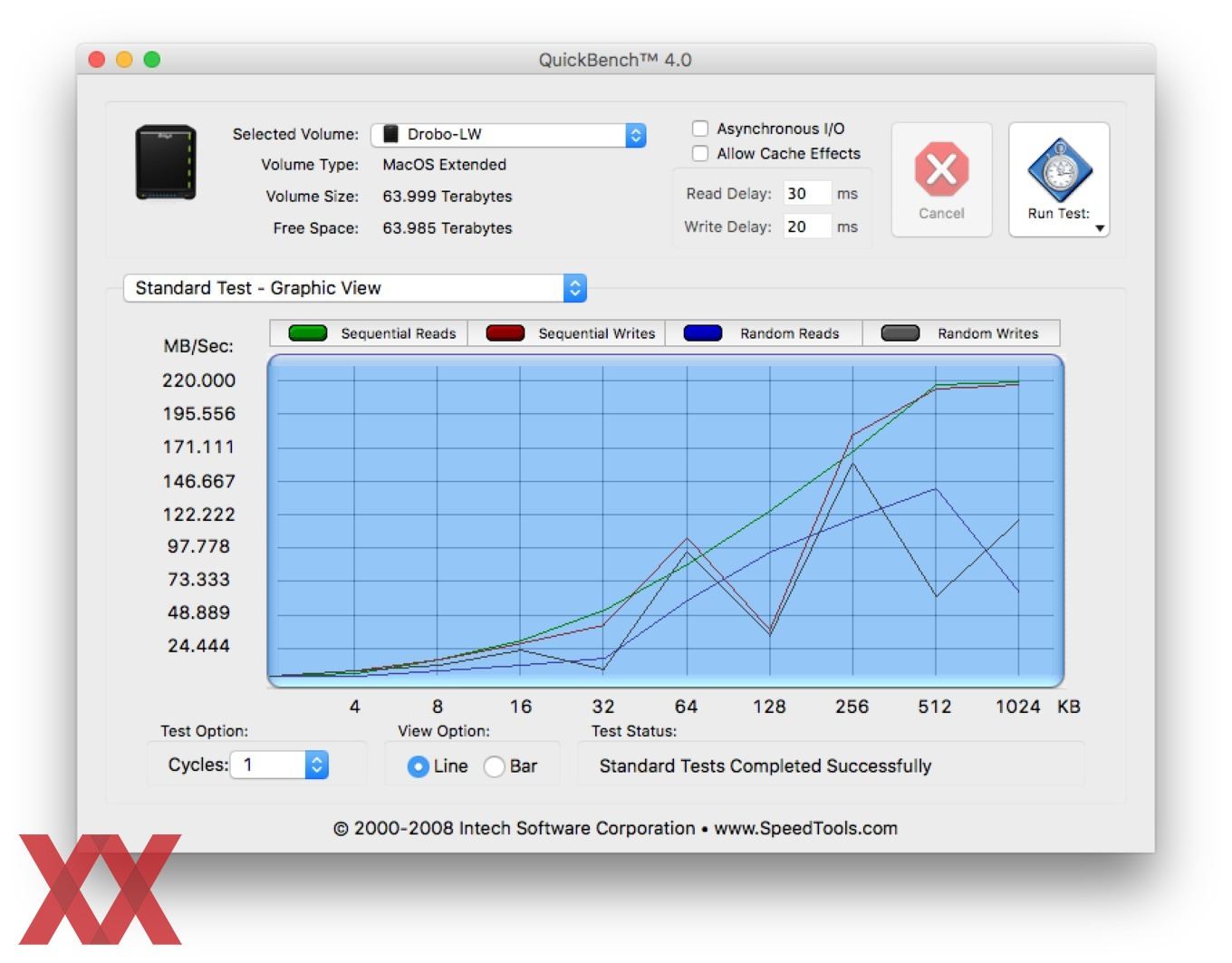The image size is (1232, 963).
Task: Zoom the QuickBench window with green button
Action: pos(152,60)
